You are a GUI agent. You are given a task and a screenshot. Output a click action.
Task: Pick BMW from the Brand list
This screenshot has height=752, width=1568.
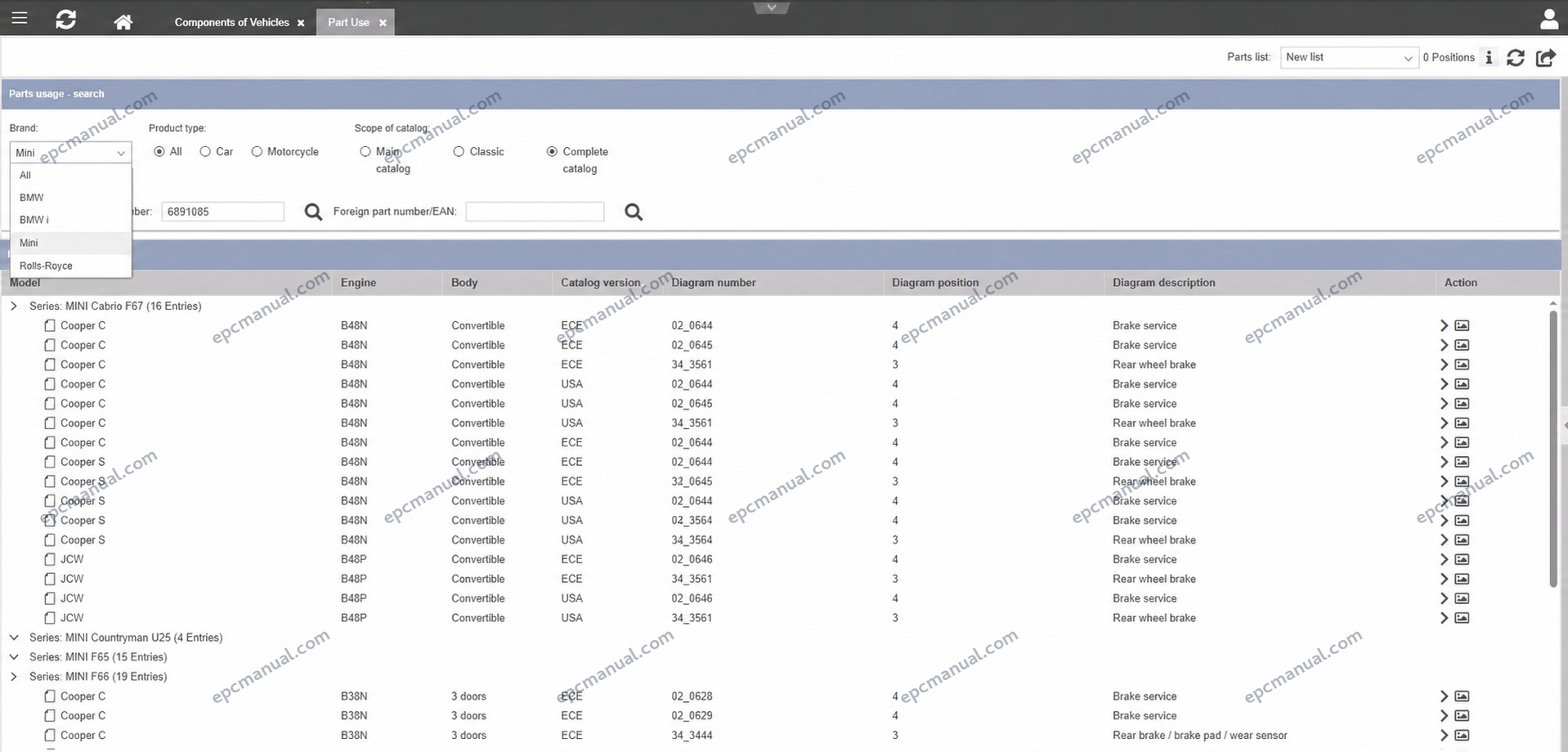71,198
